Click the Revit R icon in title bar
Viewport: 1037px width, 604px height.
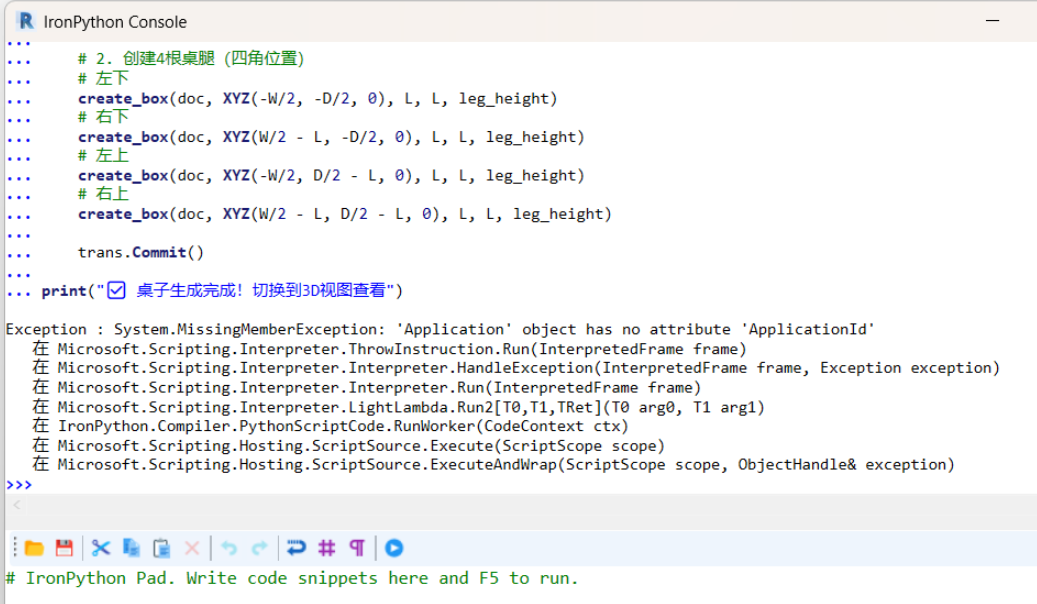coord(26,21)
